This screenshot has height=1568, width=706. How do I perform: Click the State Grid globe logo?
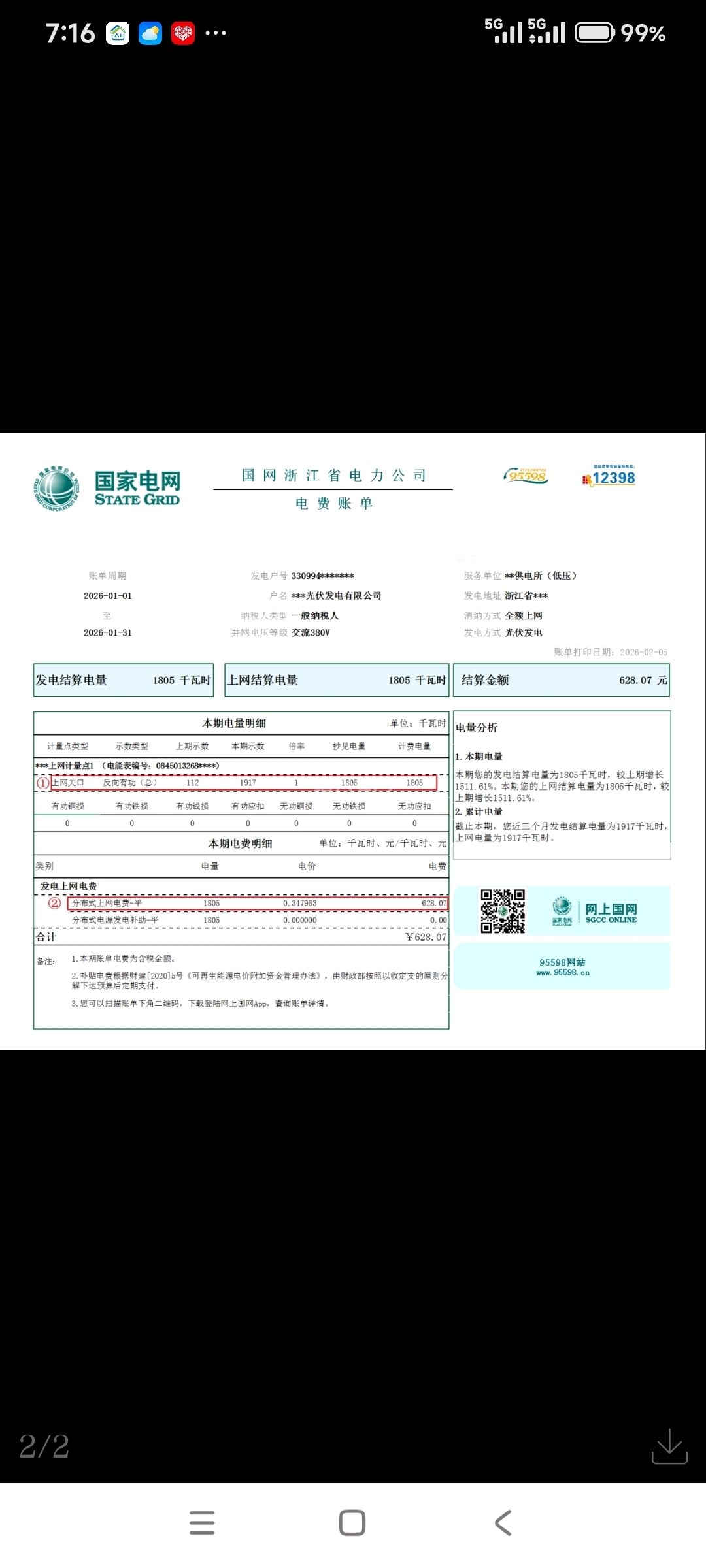[57, 489]
